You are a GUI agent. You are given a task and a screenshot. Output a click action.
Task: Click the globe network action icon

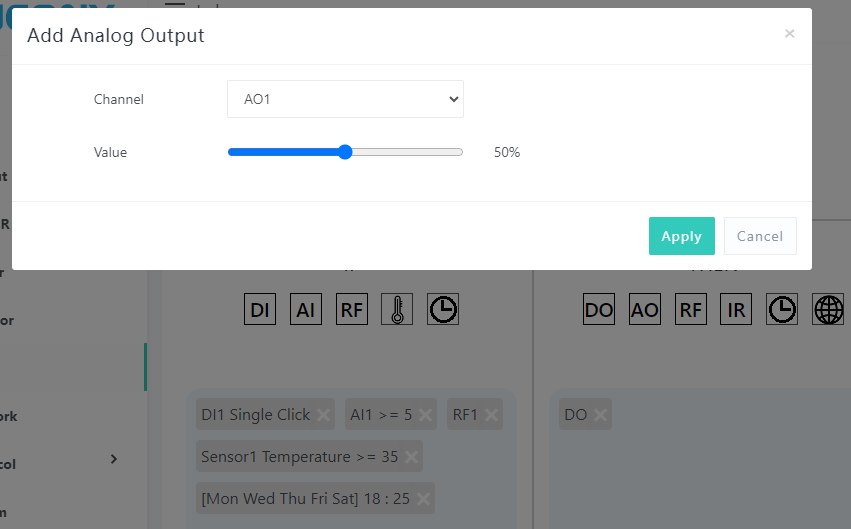point(829,310)
